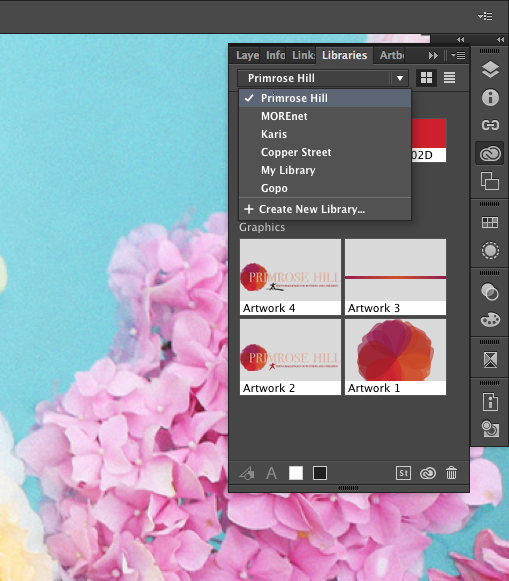Click Create New Library option

click(x=325, y=209)
